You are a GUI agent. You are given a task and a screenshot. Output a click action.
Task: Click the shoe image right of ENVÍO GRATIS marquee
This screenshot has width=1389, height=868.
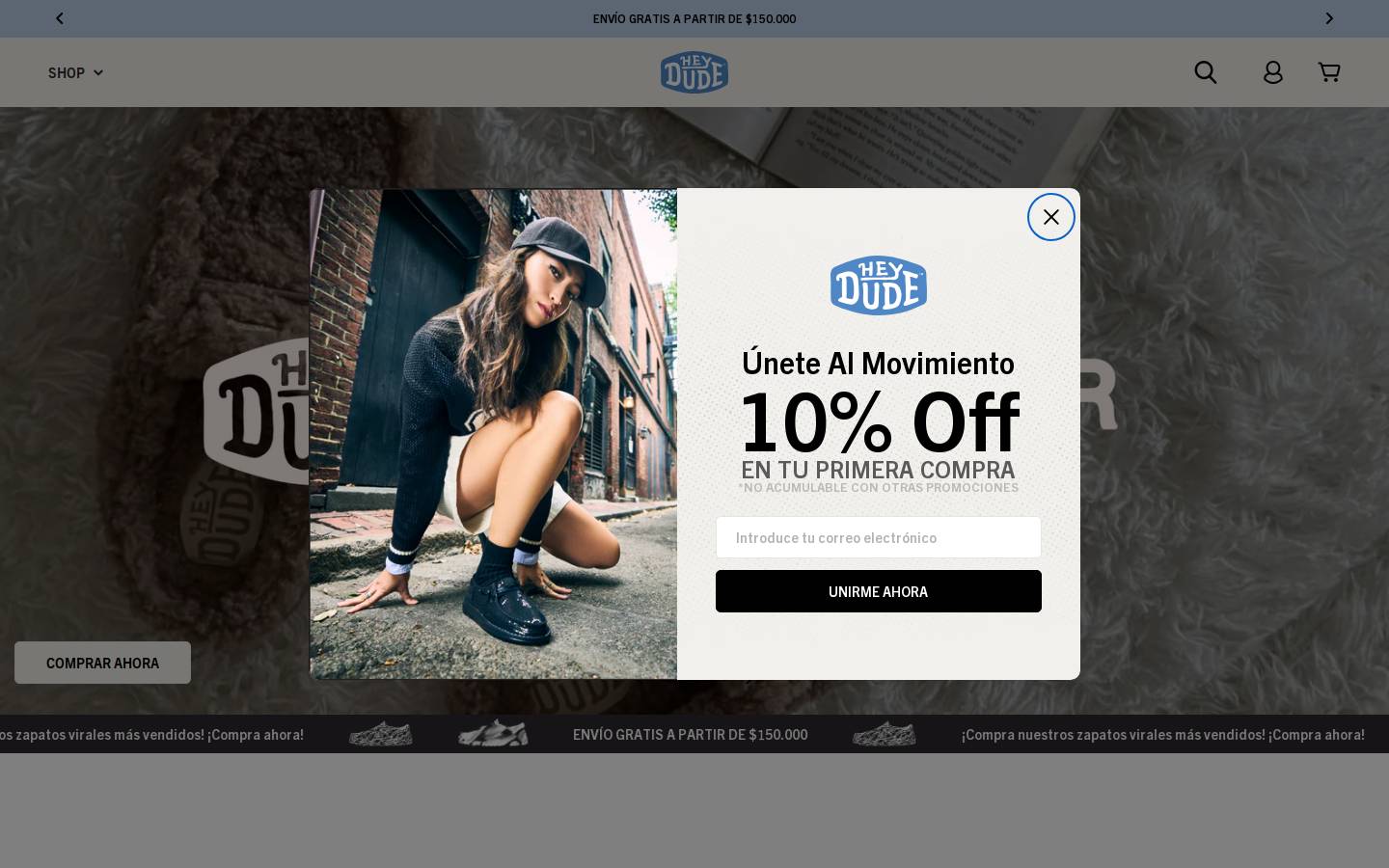tap(884, 734)
